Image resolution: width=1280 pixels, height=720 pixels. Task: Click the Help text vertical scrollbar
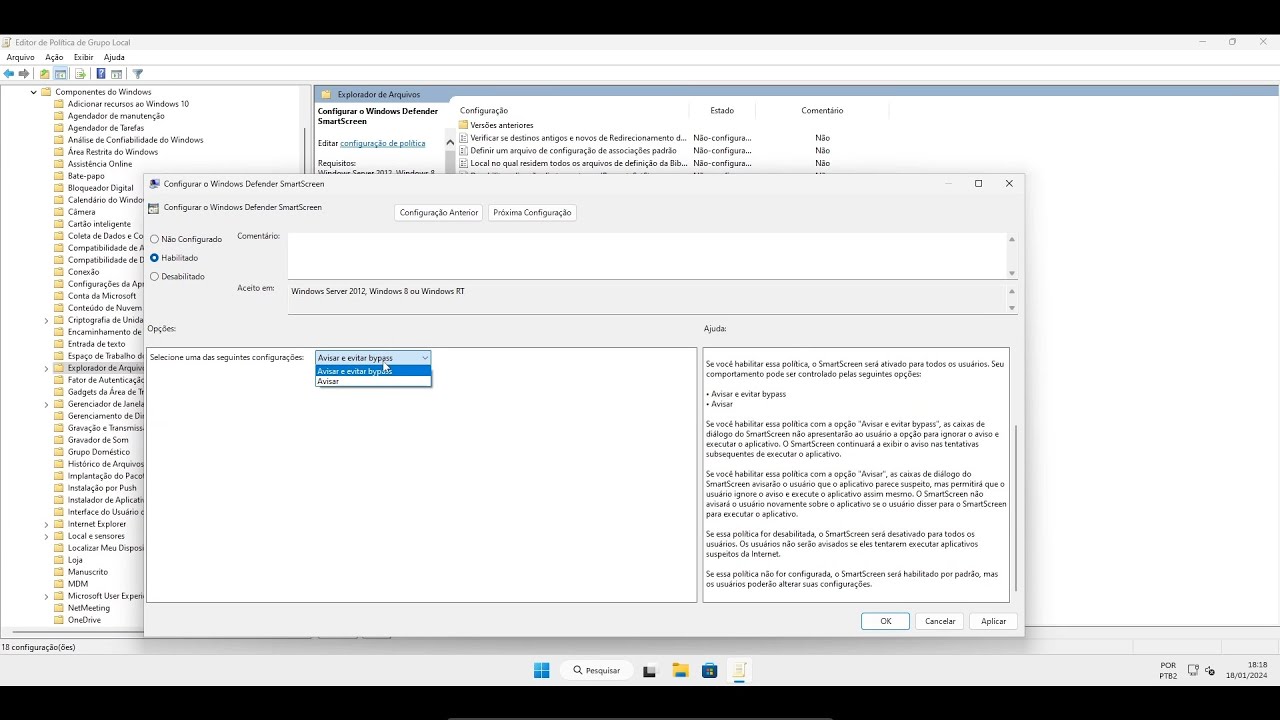tap(1015, 507)
